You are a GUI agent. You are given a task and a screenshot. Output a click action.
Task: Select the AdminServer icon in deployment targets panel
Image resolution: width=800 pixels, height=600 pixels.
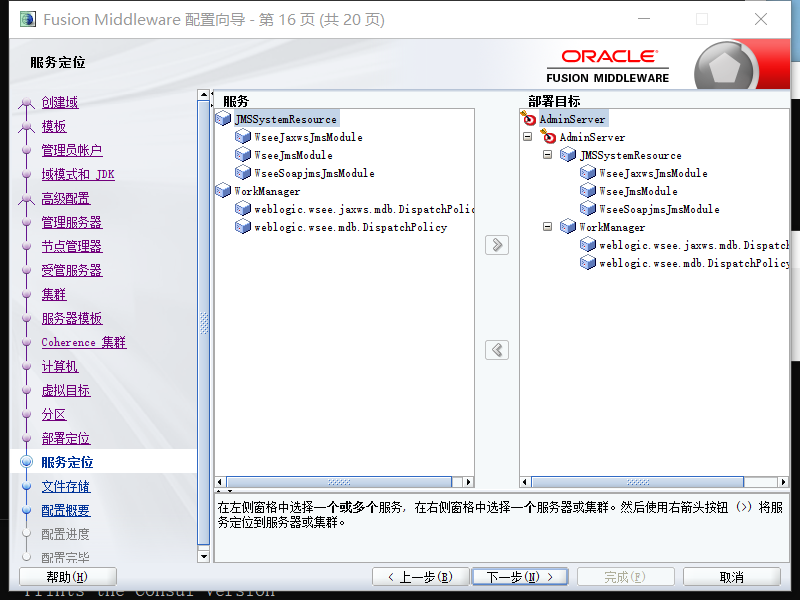531,118
